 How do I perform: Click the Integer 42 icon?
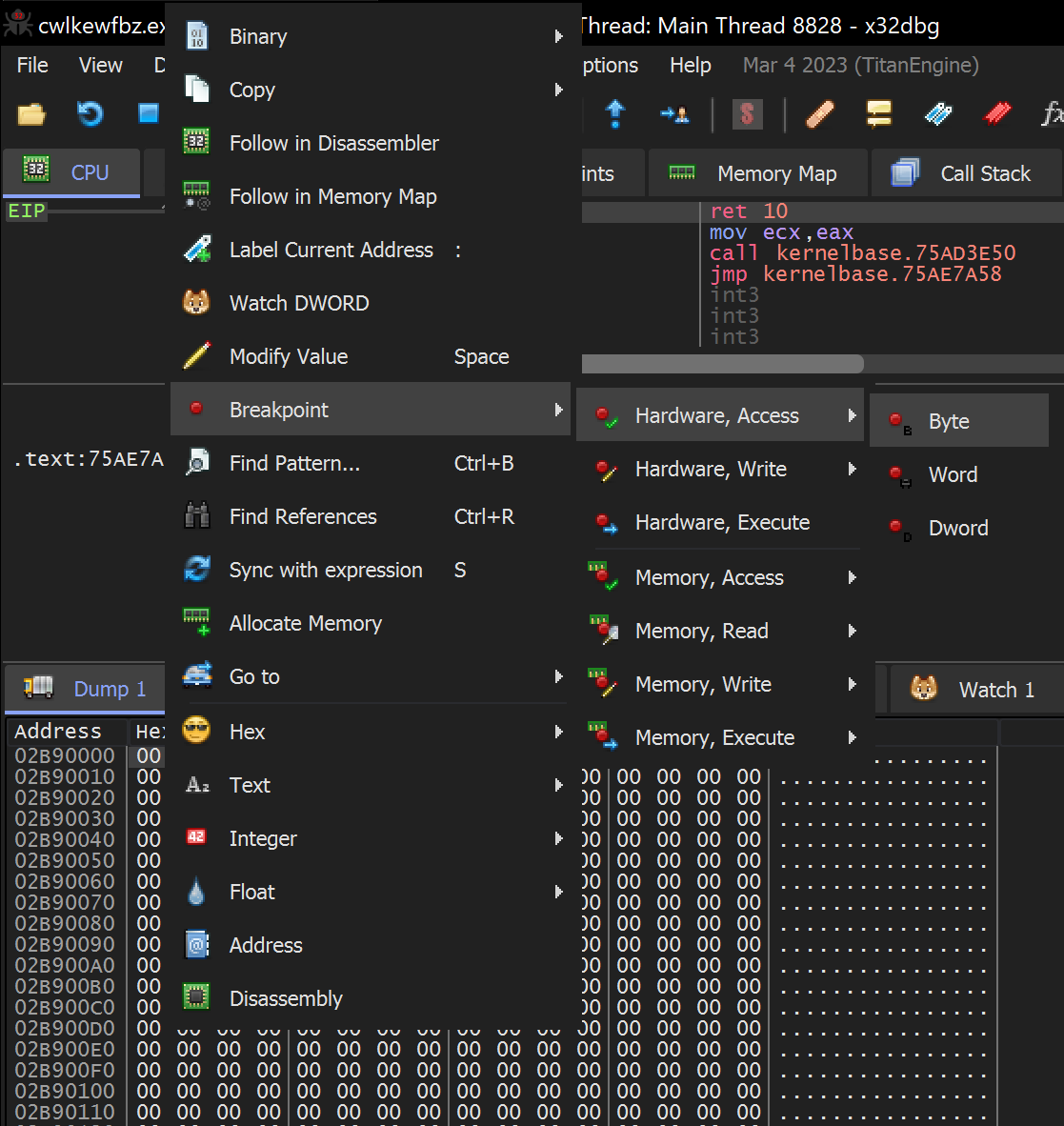[x=196, y=836]
